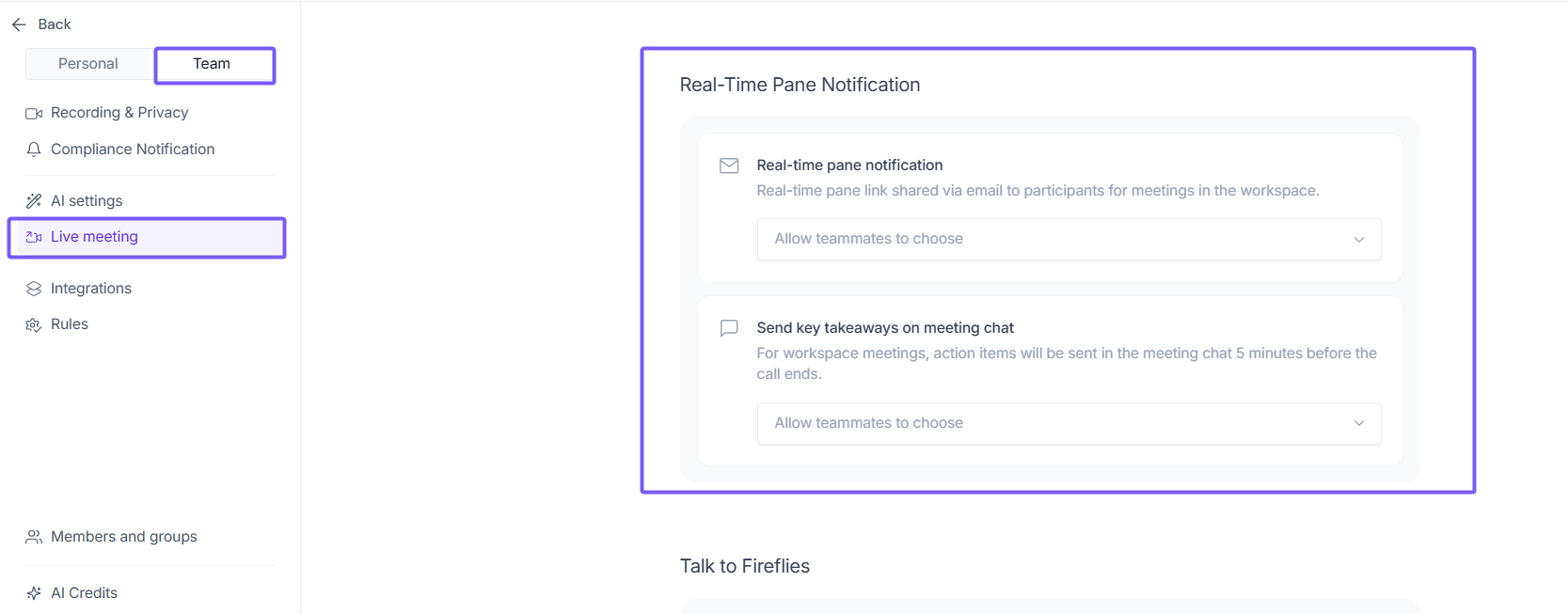Switch to the Personal tab

click(88, 64)
